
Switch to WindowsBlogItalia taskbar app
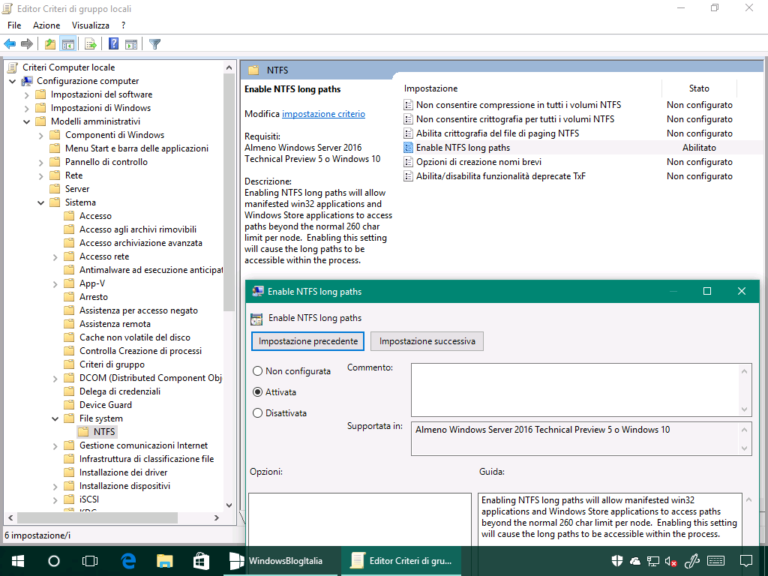[x=280, y=561]
